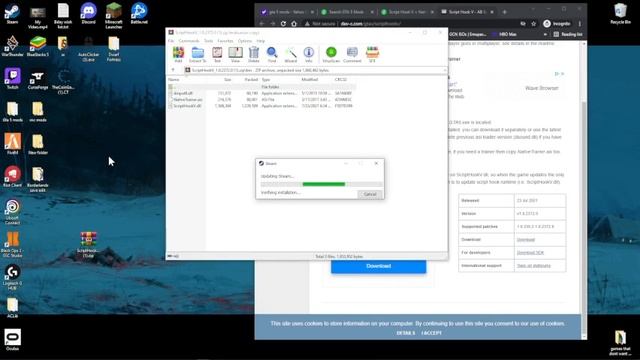Screen dimensions: 640x360
Task: Open the Commands menu in WinRAR
Action: (189, 41)
